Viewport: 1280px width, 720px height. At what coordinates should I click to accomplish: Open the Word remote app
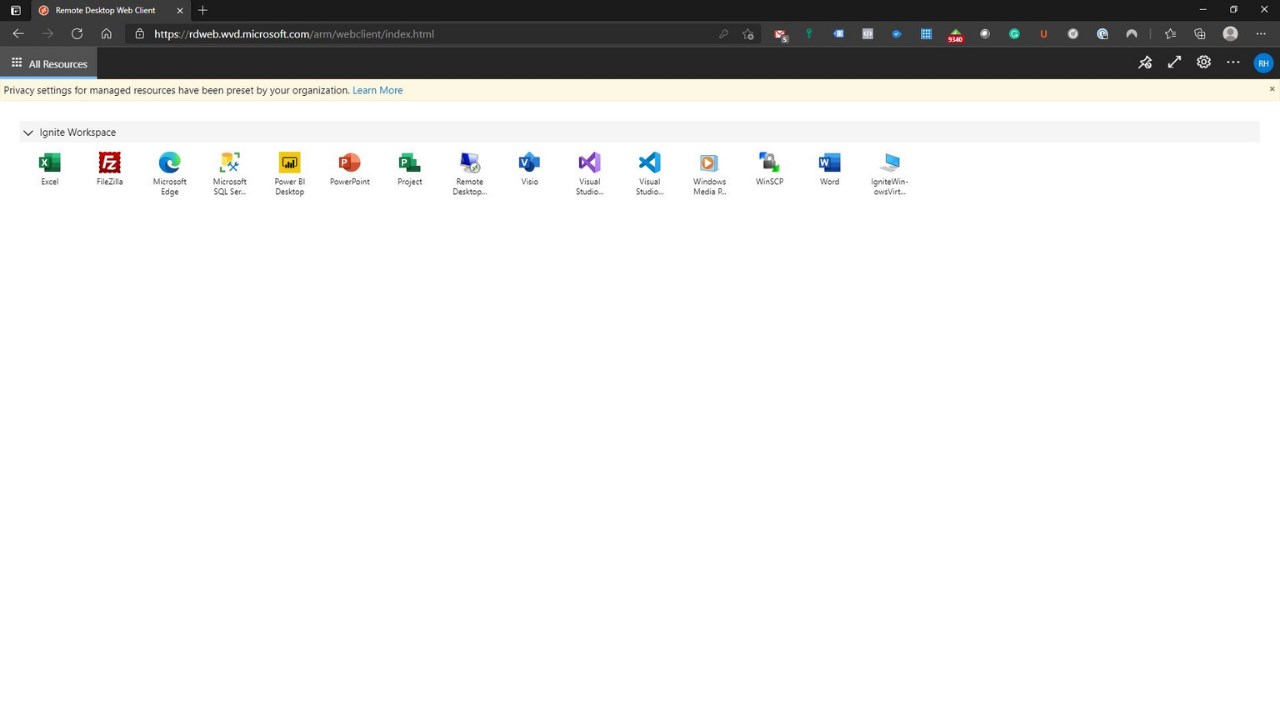click(829, 168)
